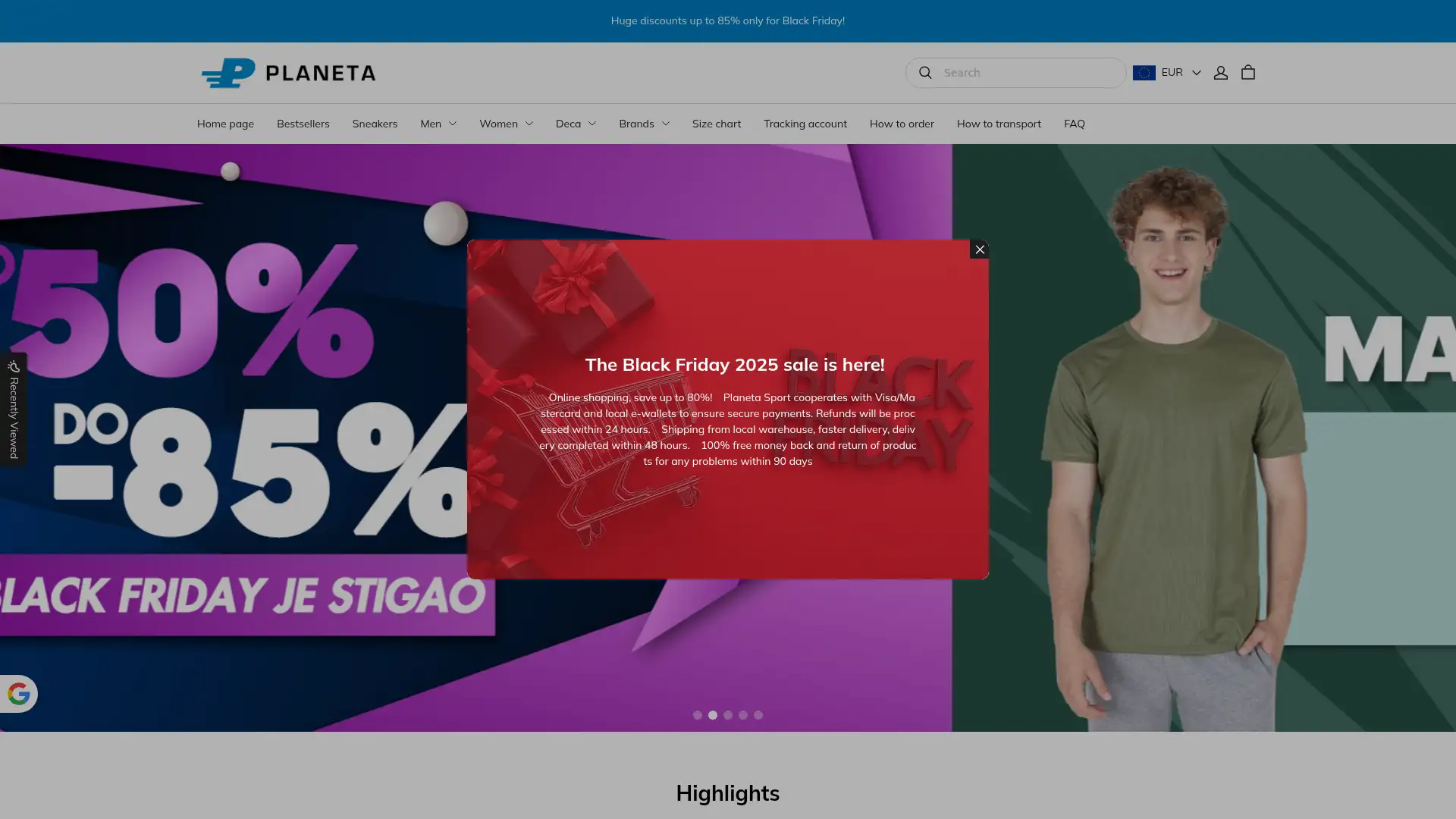1456x819 pixels.
Task: Select the first carousel slide dot
Action: (x=698, y=715)
